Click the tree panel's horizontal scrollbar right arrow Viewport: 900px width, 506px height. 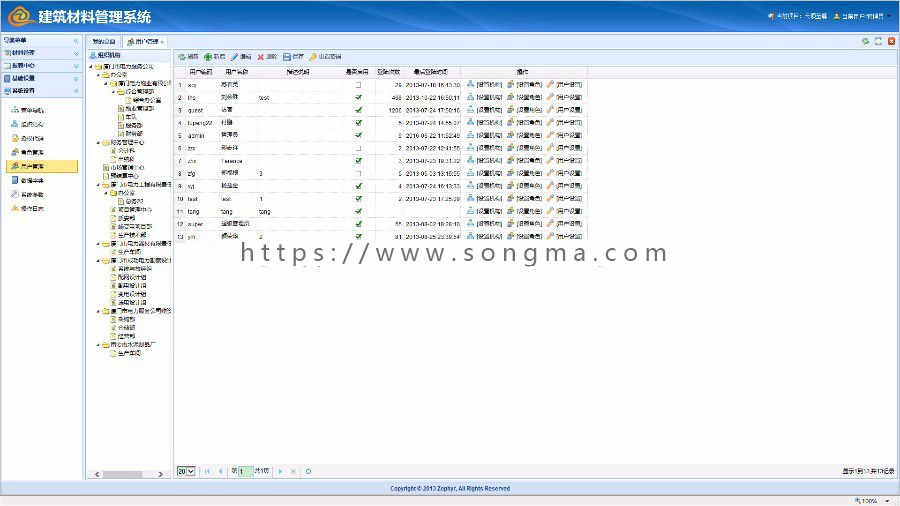point(160,474)
